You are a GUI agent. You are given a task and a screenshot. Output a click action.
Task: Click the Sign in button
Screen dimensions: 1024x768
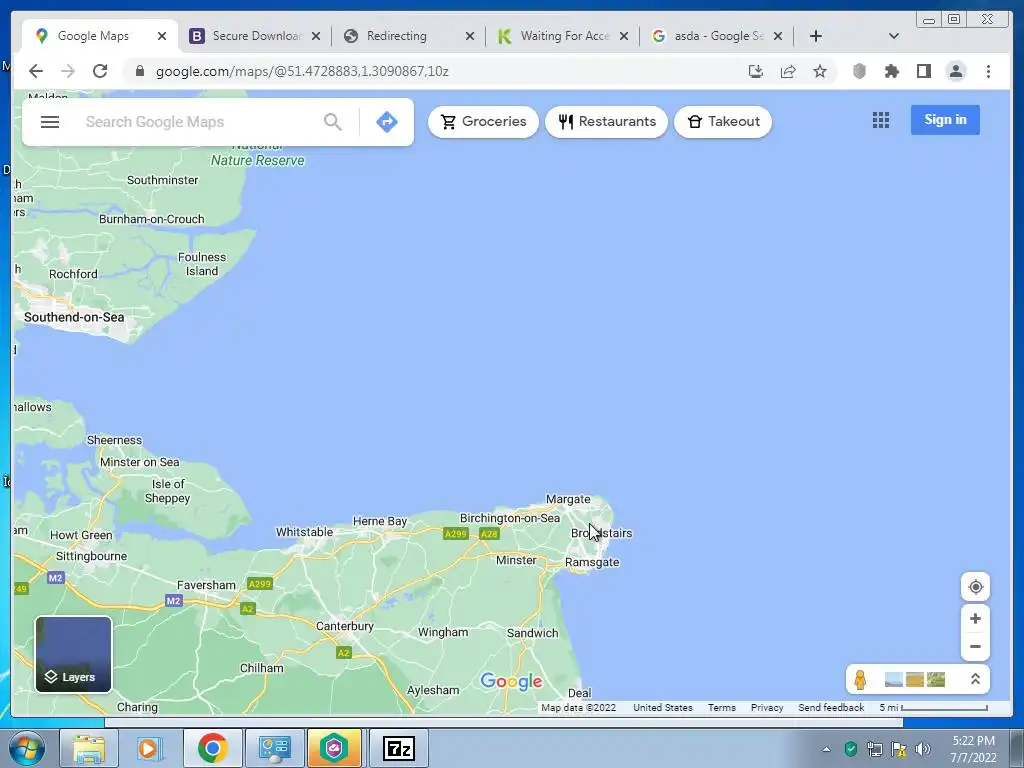pos(945,120)
